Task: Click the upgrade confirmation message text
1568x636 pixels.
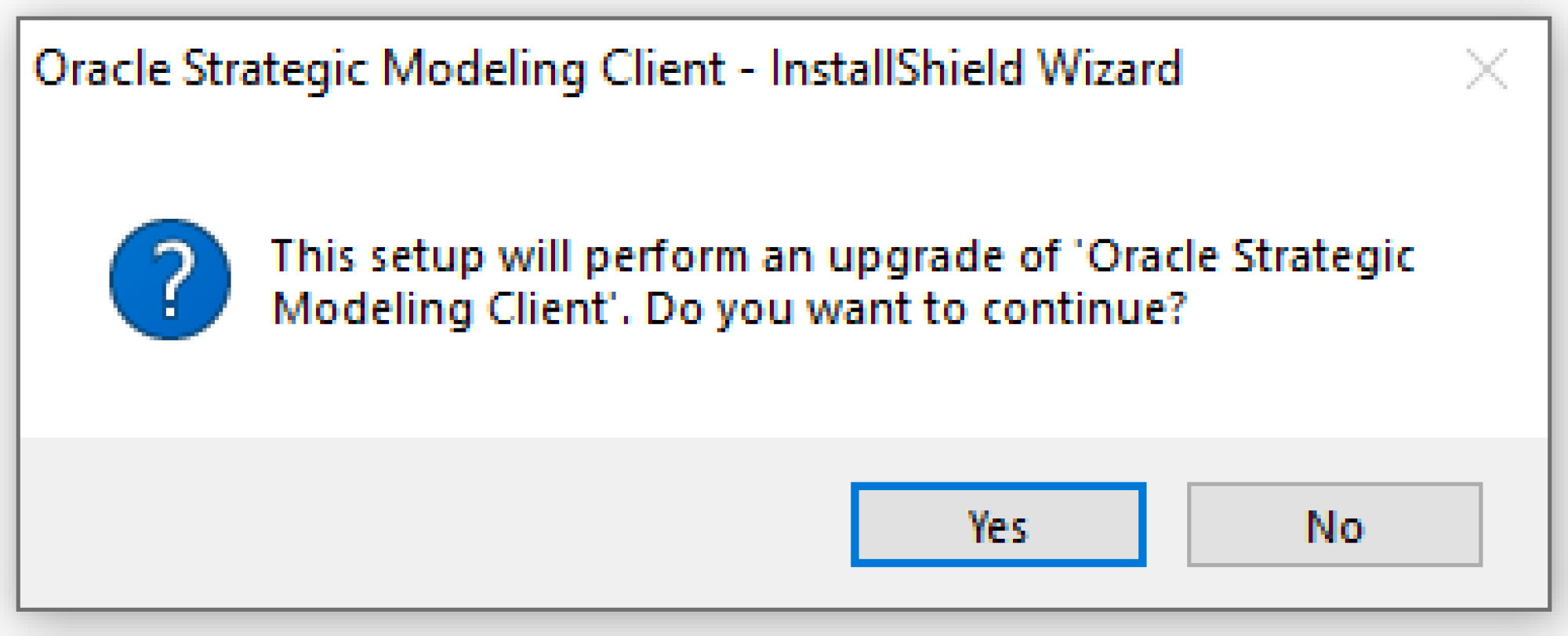Action: pos(843,282)
